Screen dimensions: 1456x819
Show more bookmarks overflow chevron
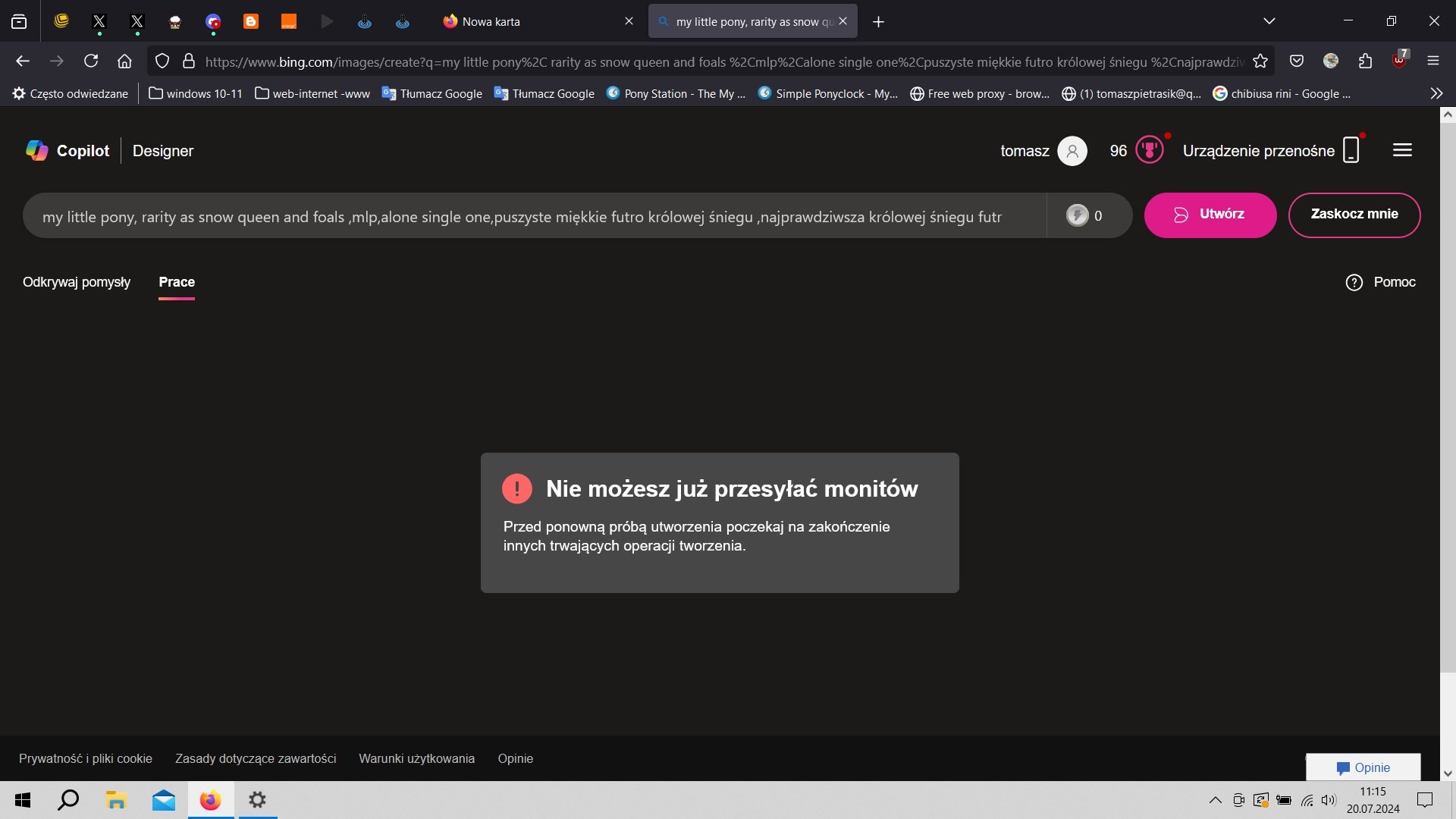click(x=1436, y=93)
